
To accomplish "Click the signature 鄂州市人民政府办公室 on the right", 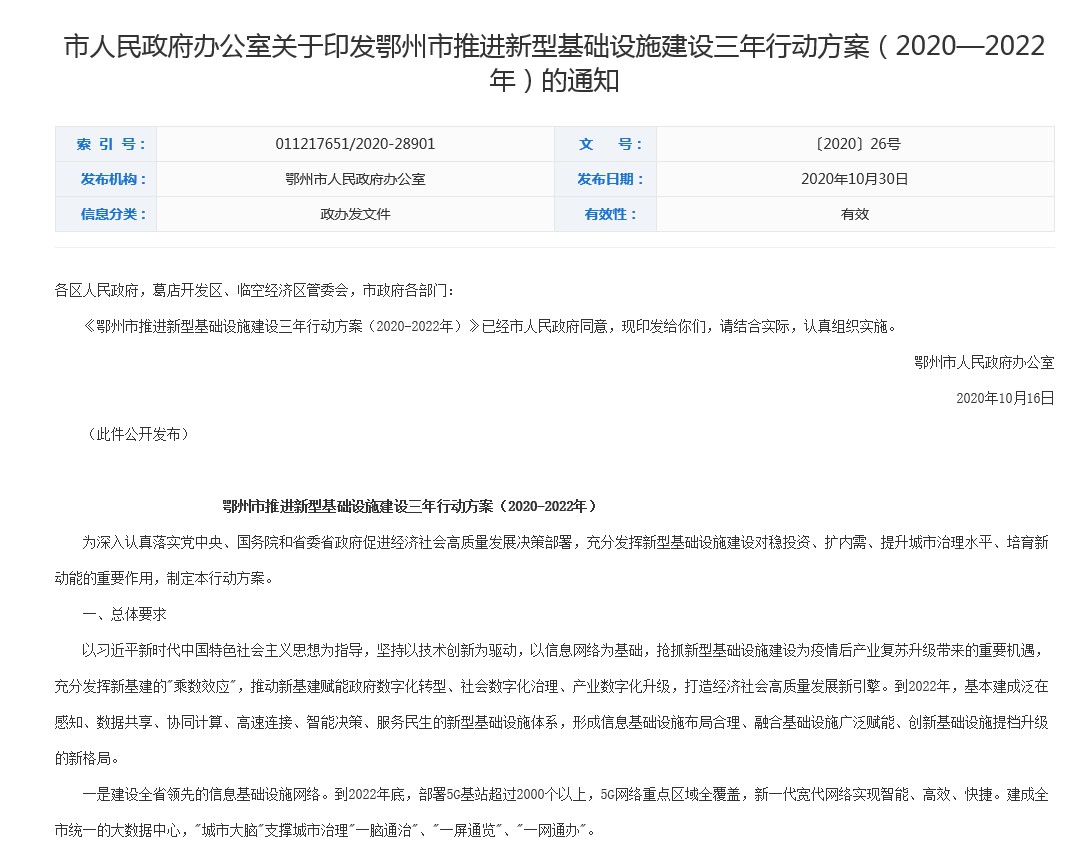I will click(x=984, y=362).
